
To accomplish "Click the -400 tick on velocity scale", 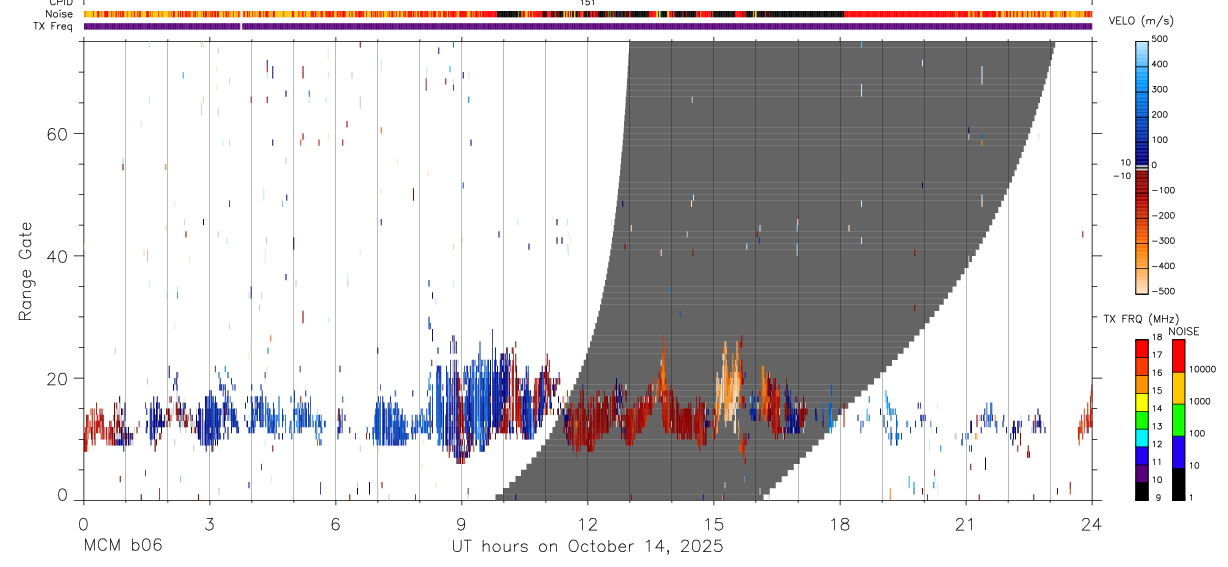I will pos(1163,267).
